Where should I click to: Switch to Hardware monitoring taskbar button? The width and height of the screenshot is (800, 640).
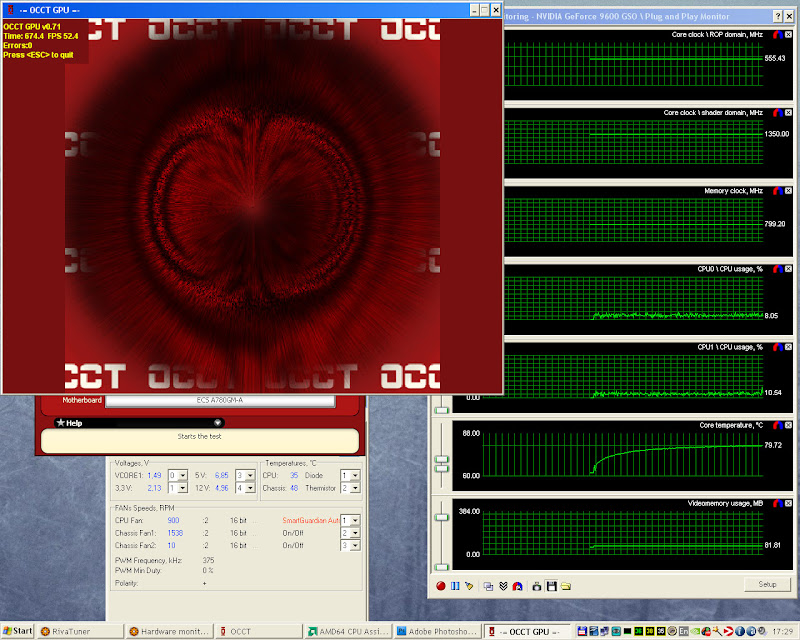[169, 631]
